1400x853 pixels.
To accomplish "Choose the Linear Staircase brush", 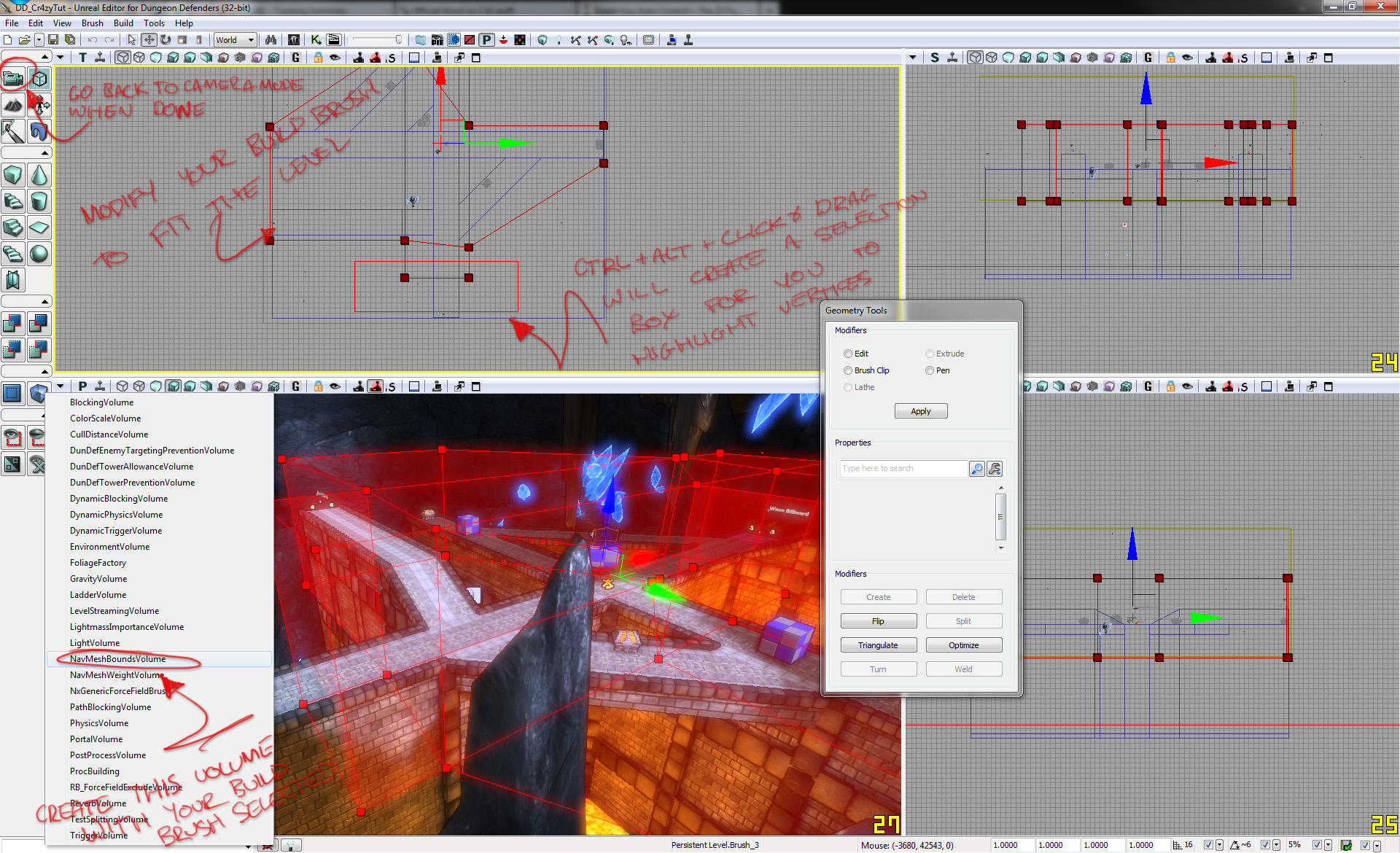I will point(13,227).
